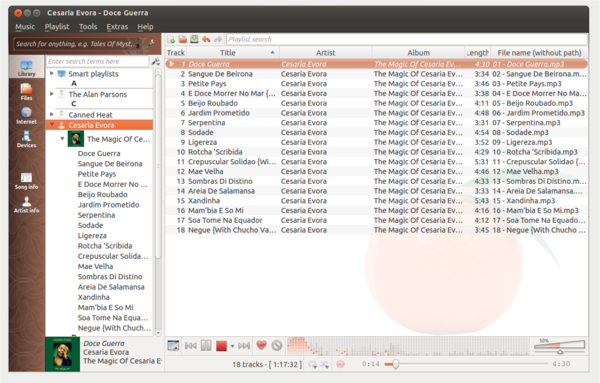Click the global search wrench settings icon
This screenshot has height=383, width=600.
(x=151, y=43)
